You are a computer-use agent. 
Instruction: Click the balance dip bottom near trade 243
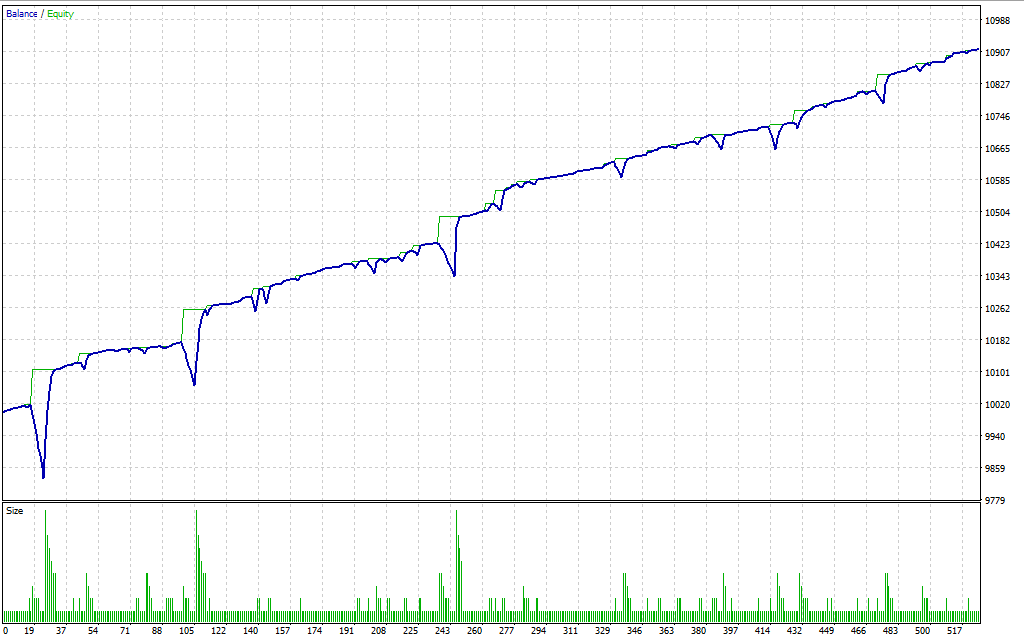[x=455, y=275]
